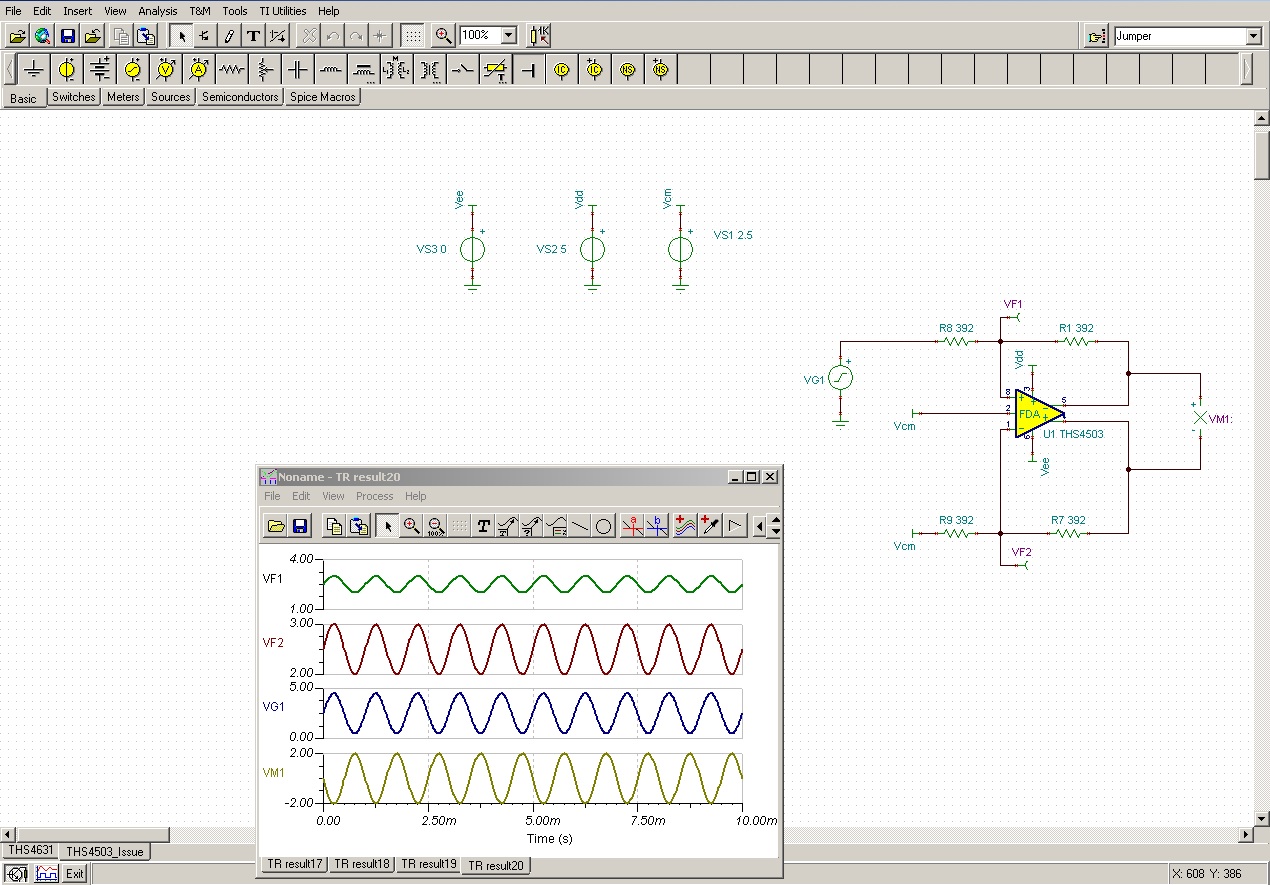Toggle grid button in result window toolbar
1270x885 pixels.
[x=459, y=526]
